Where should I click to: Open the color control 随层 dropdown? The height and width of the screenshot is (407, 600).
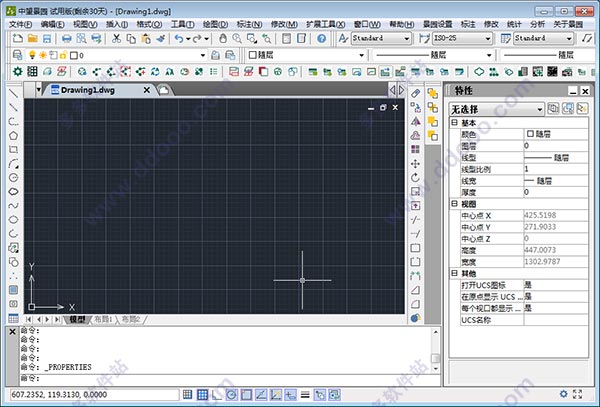pyautogui.click(x=361, y=55)
